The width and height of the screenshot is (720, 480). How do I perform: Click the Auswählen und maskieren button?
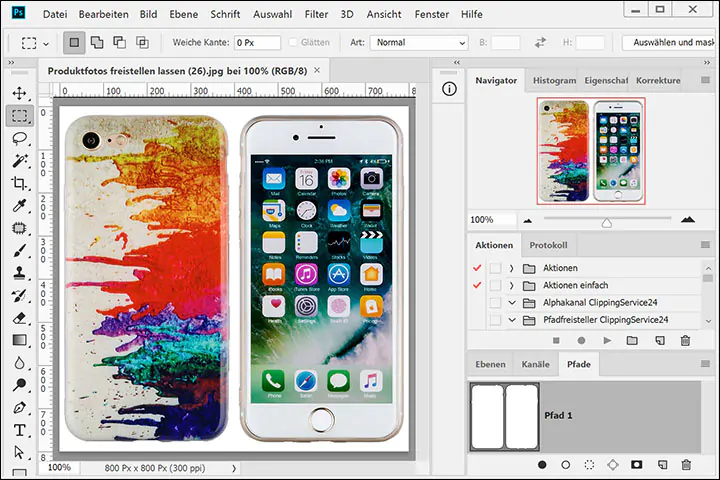click(x=668, y=43)
